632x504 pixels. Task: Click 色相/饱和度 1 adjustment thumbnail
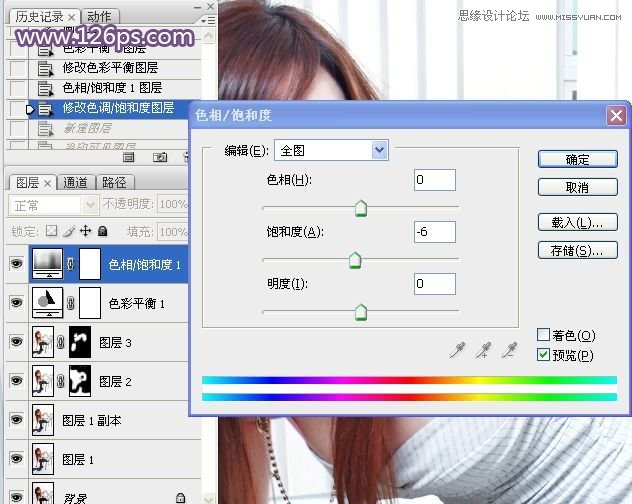(x=48, y=264)
